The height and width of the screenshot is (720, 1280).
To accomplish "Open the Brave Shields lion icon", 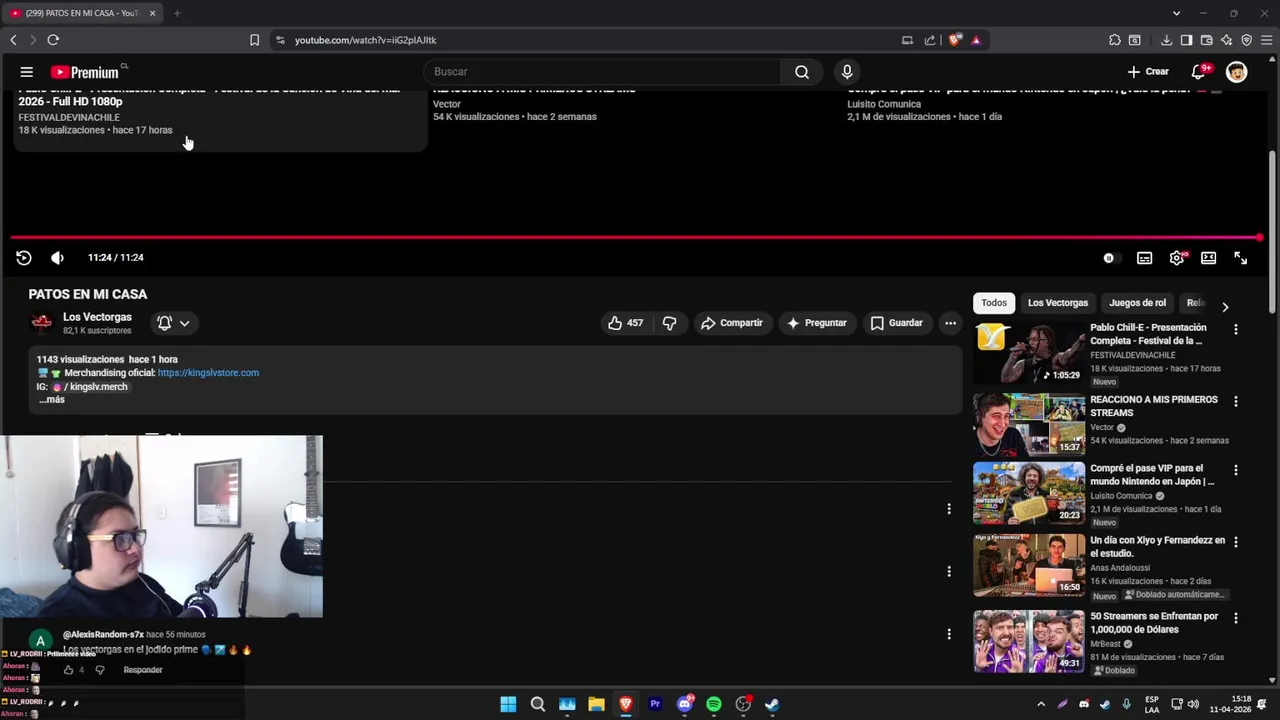I will [955, 40].
